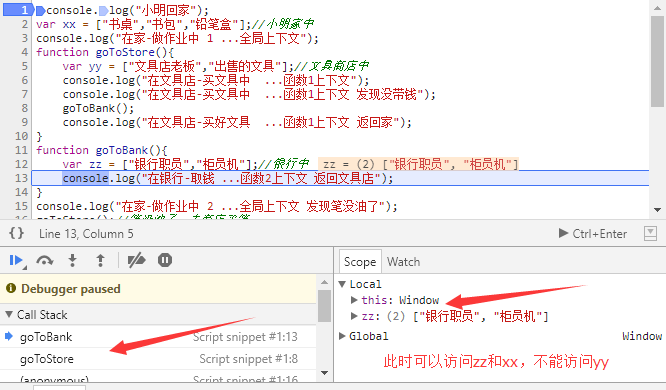Image resolution: width=666 pixels, height=390 pixels.
Task: Click function goToStore declaration on line 4
Action: coord(105,52)
